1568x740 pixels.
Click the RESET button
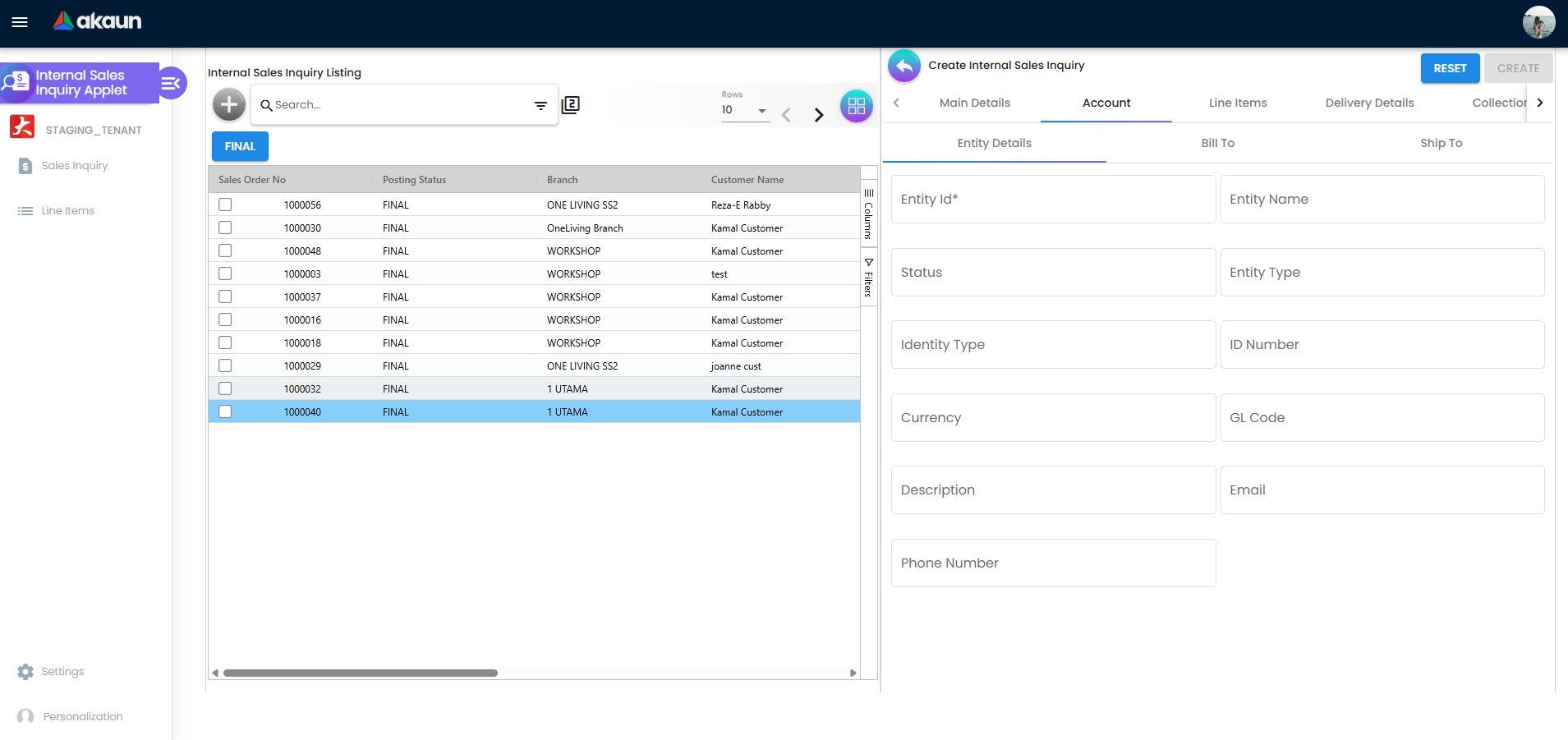[1450, 68]
